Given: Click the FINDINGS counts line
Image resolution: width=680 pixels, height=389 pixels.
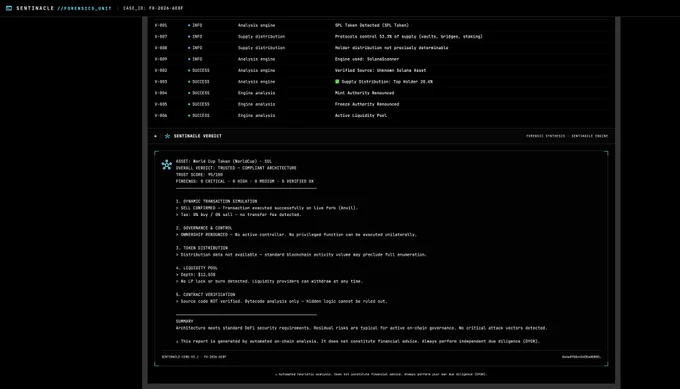Looking at the screenshot, I should (x=245, y=182).
